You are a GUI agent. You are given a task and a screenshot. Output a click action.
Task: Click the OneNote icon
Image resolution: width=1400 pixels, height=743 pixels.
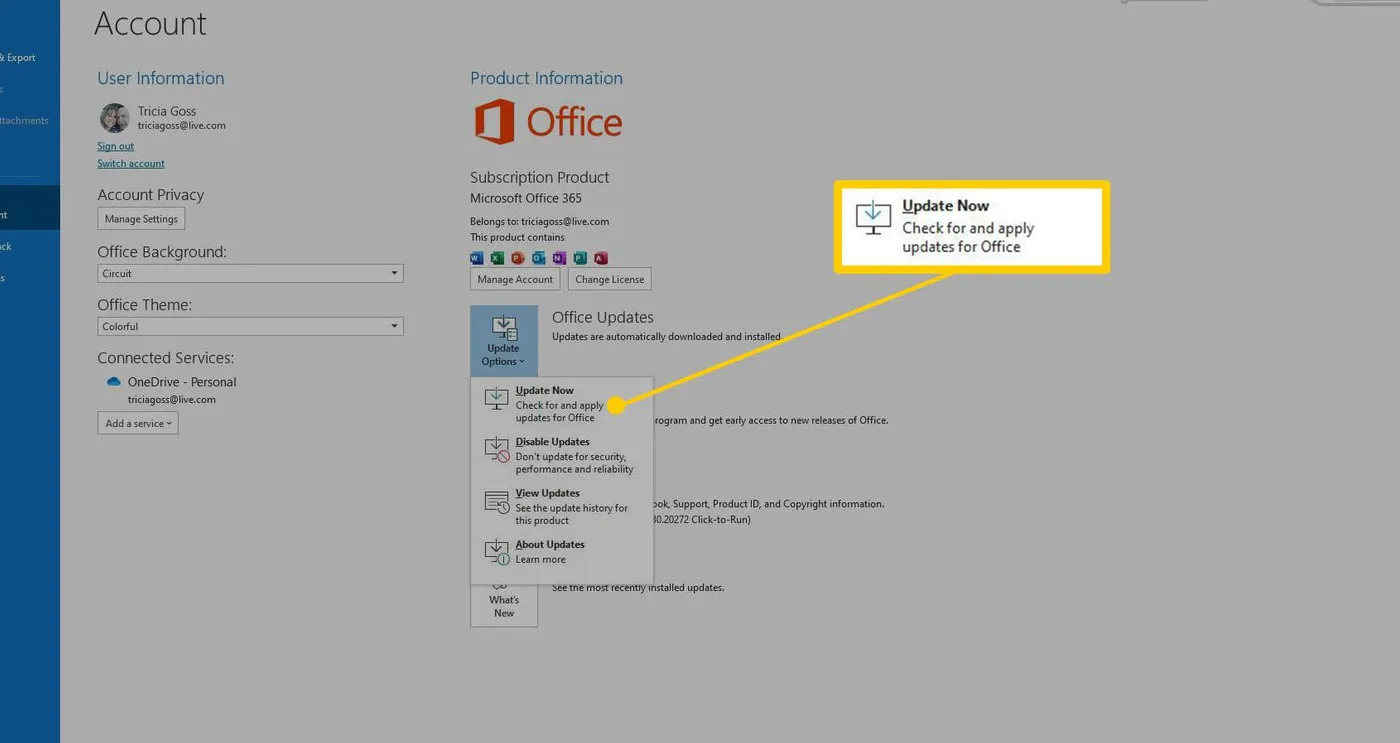coord(560,257)
